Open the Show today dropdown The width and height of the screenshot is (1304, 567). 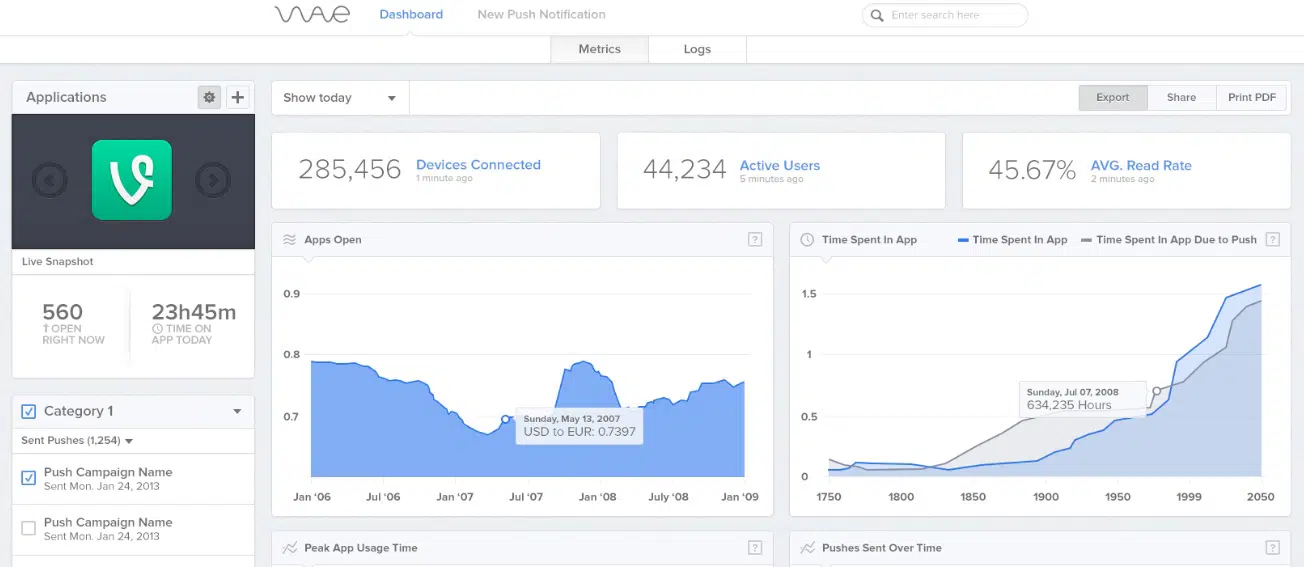click(x=340, y=98)
